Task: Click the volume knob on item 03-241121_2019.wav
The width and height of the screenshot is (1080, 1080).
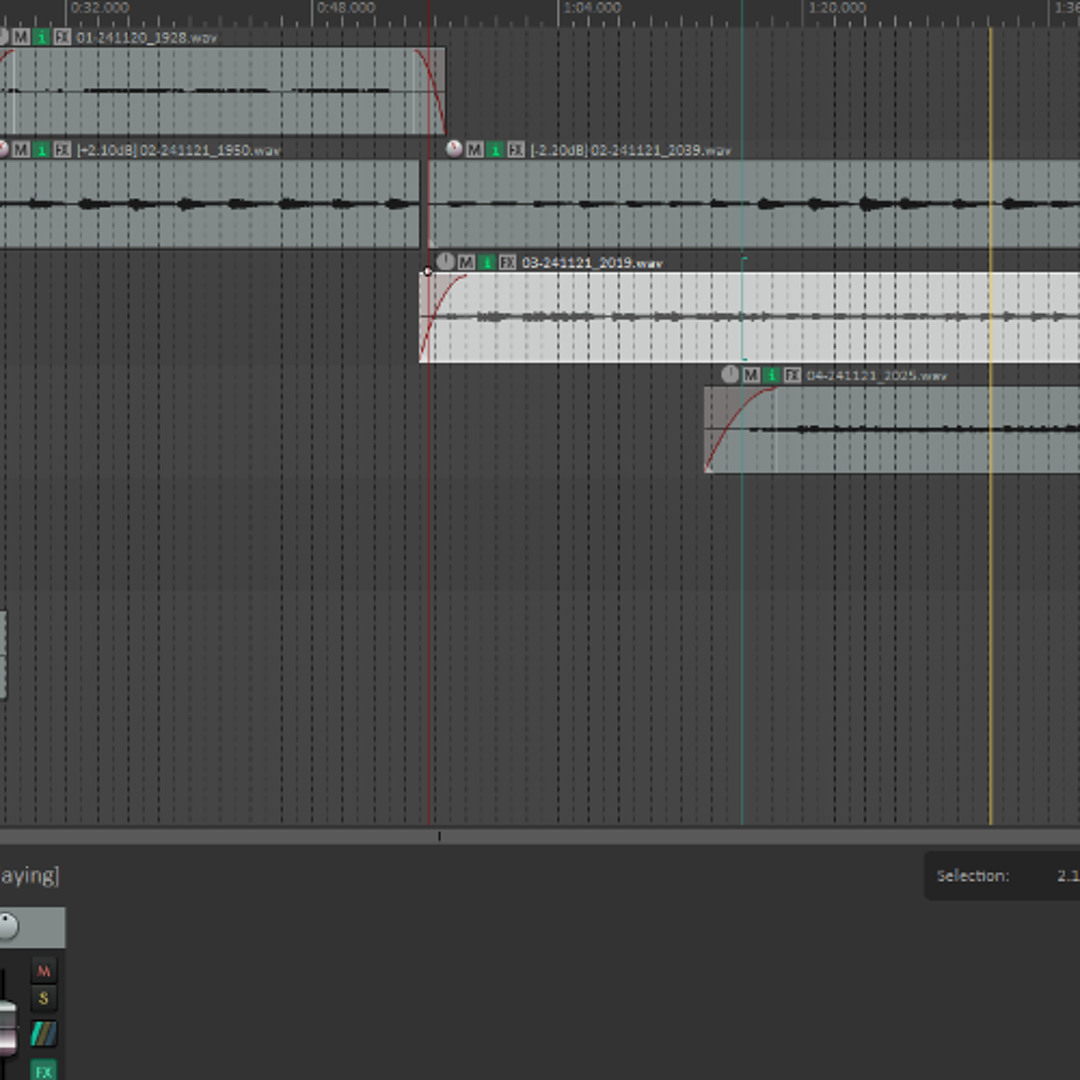Action: click(445, 262)
